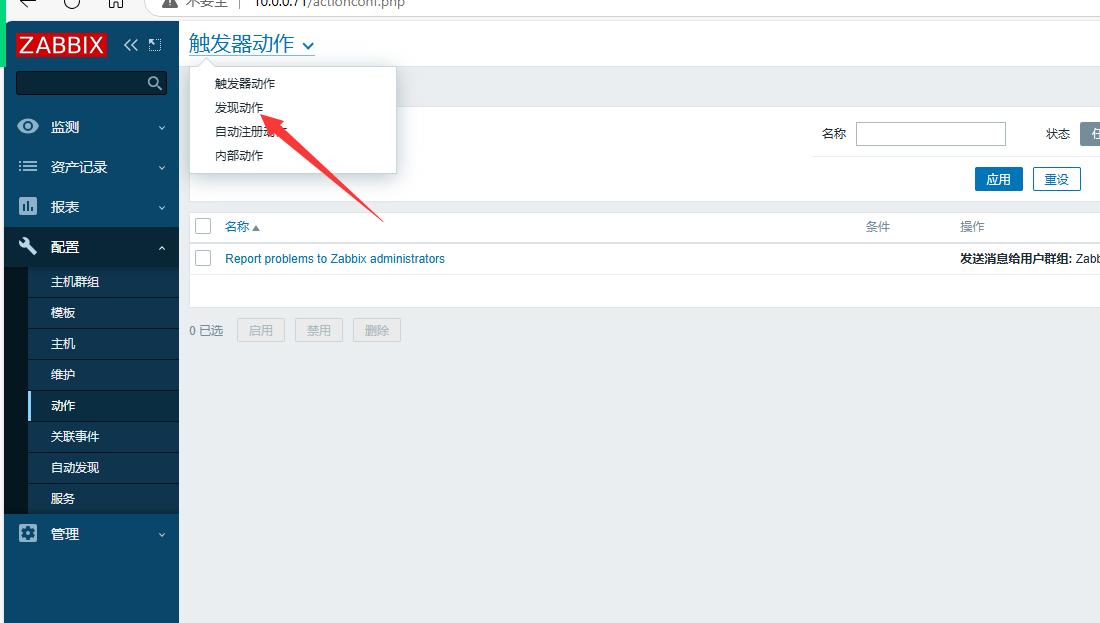Click the eye icon for 监测
The height and width of the screenshot is (623, 1100).
coord(28,126)
